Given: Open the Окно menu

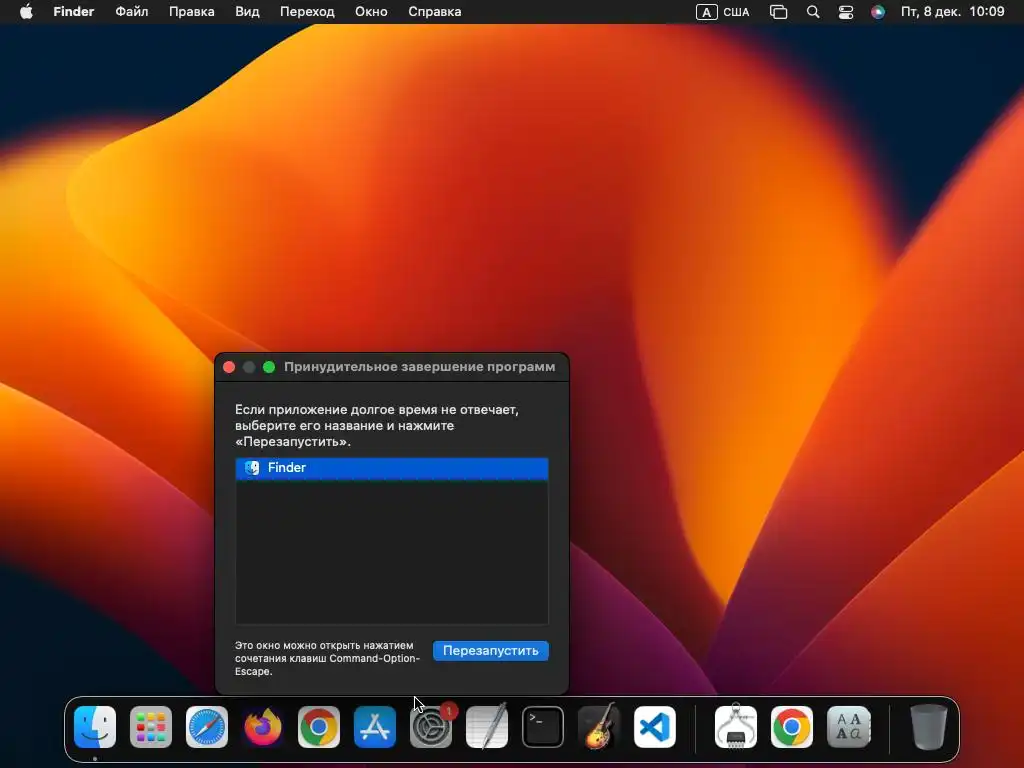Looking at the screenshot, I should point(371,12).
